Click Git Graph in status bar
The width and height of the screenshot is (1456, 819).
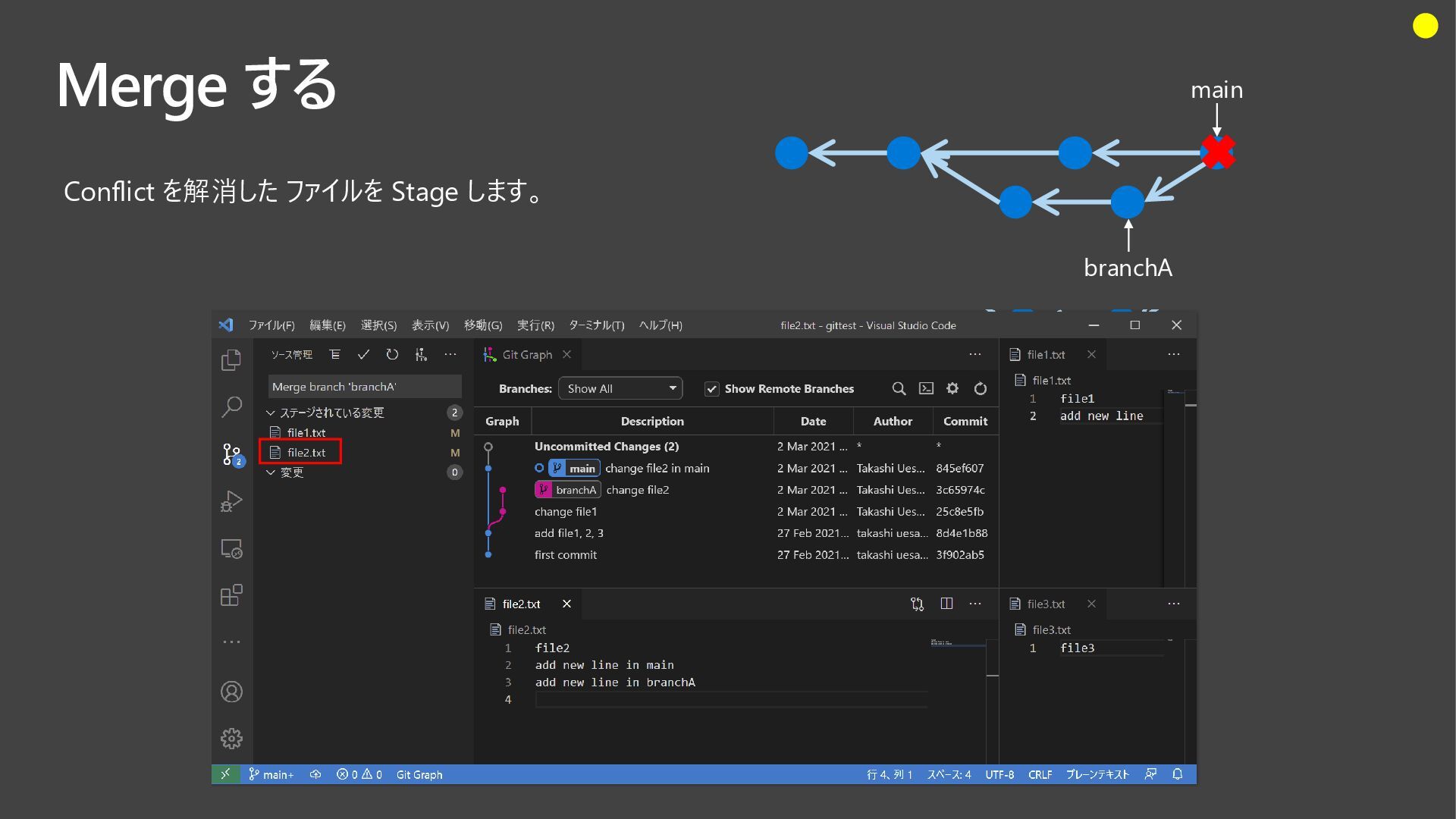(x=419, y=774)
